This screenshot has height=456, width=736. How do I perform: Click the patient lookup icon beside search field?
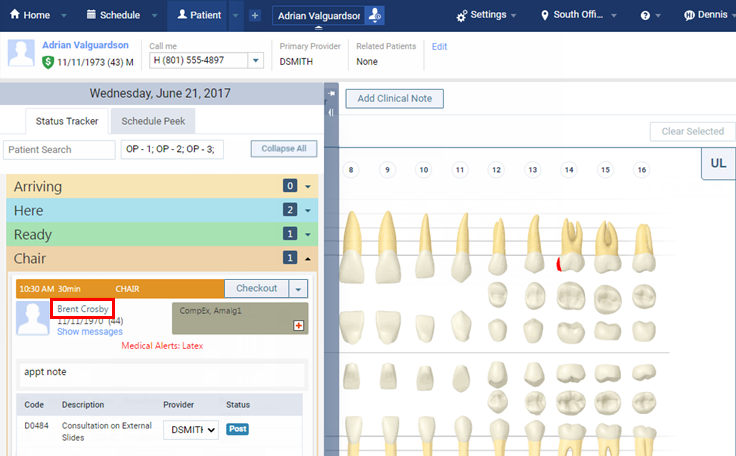(x=375, y=15)
